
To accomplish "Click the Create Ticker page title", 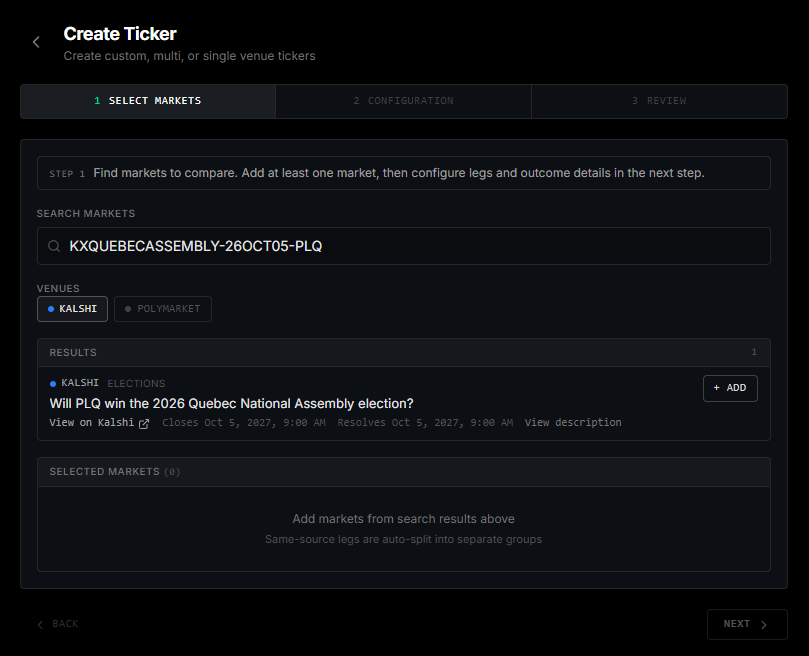I will pos(120,34).
